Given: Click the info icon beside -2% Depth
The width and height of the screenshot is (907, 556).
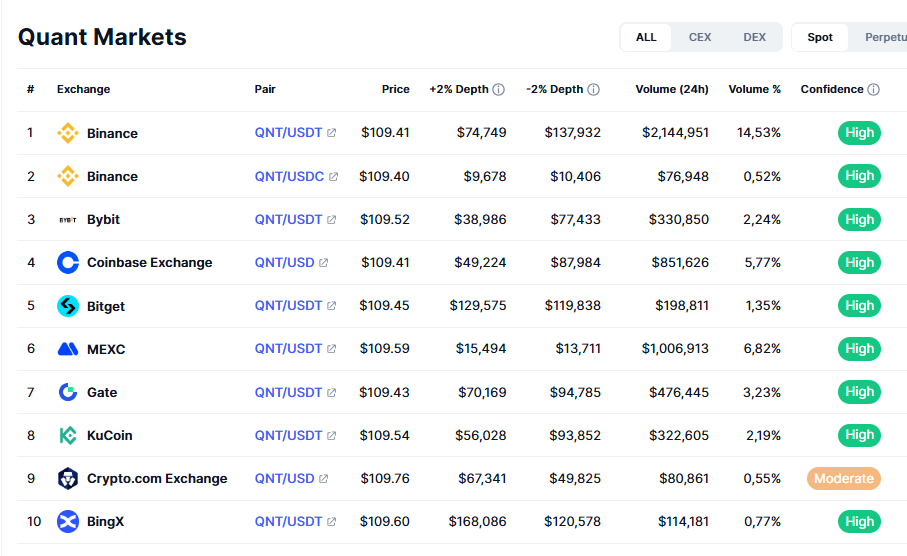Looking at the screenshot, I should pos(593,89).
